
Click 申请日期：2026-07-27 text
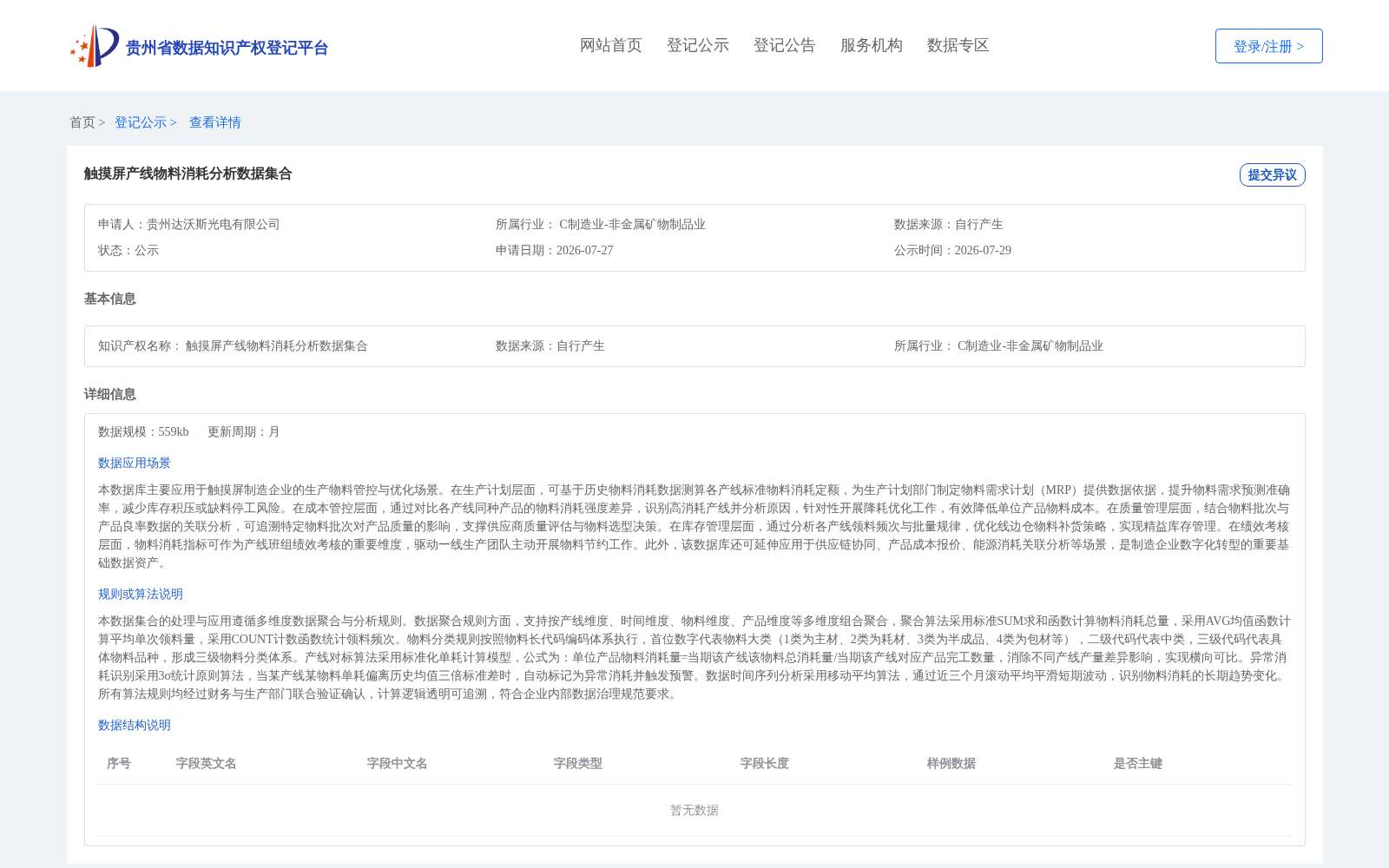coord(555,250)
